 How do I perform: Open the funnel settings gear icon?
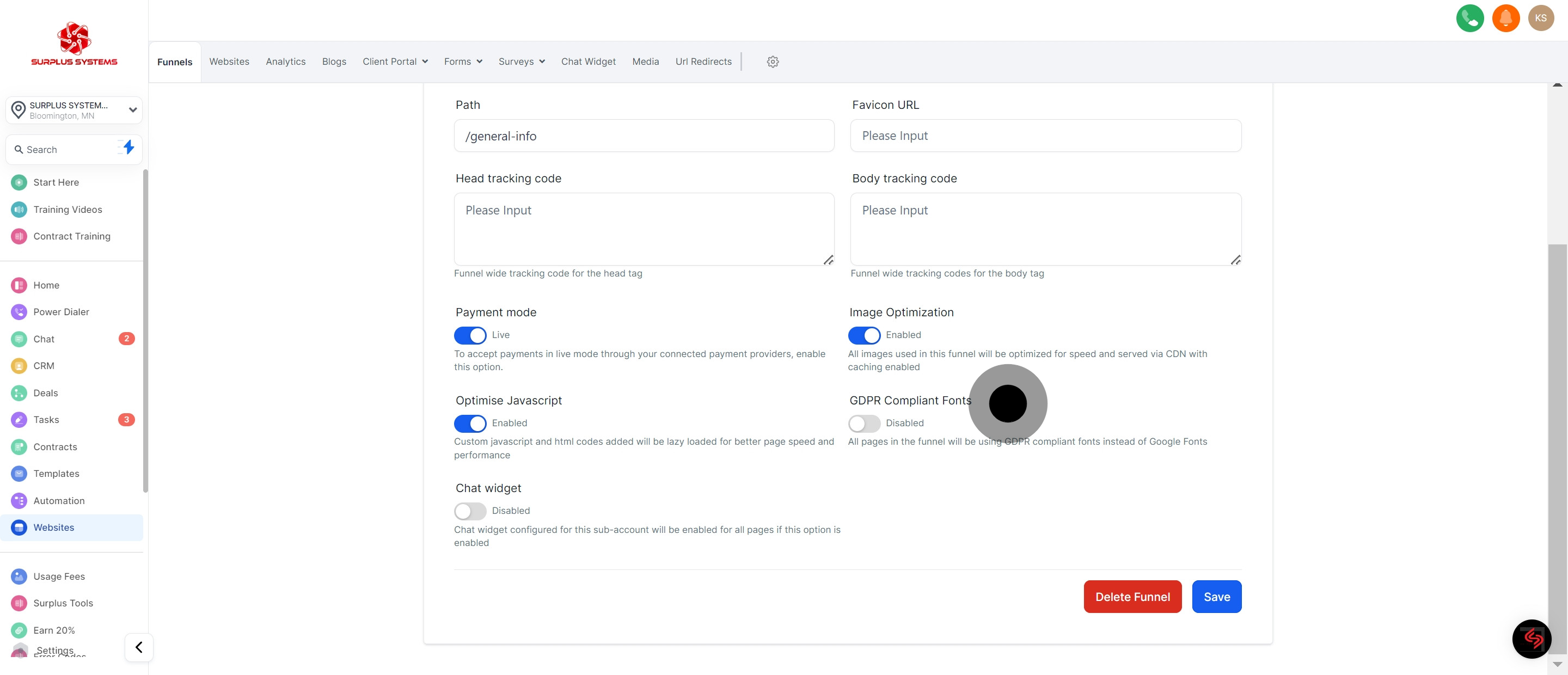click(773, 62)
